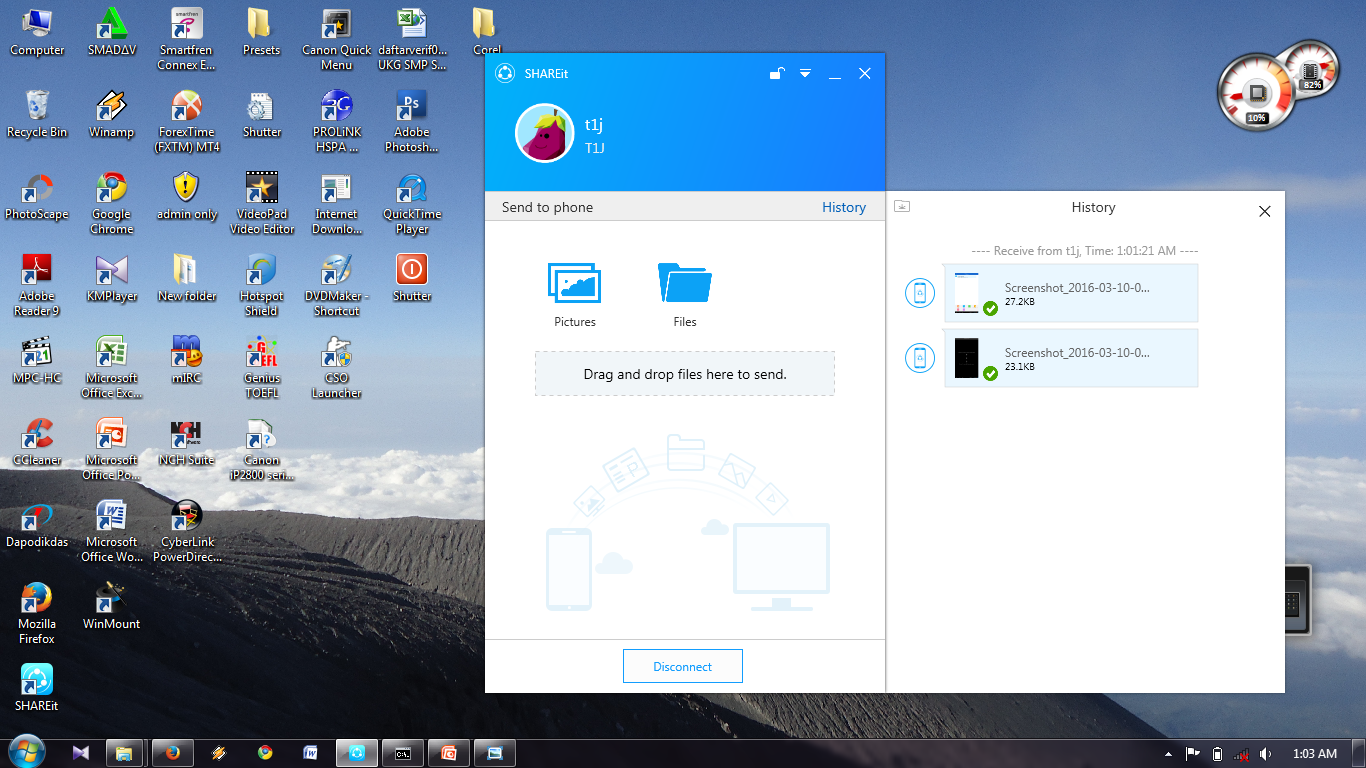This screenshot has height=768, width=1366.
Task: Click the History link in SHAREit
Action: pyautogui.click(x=844, y=207)
